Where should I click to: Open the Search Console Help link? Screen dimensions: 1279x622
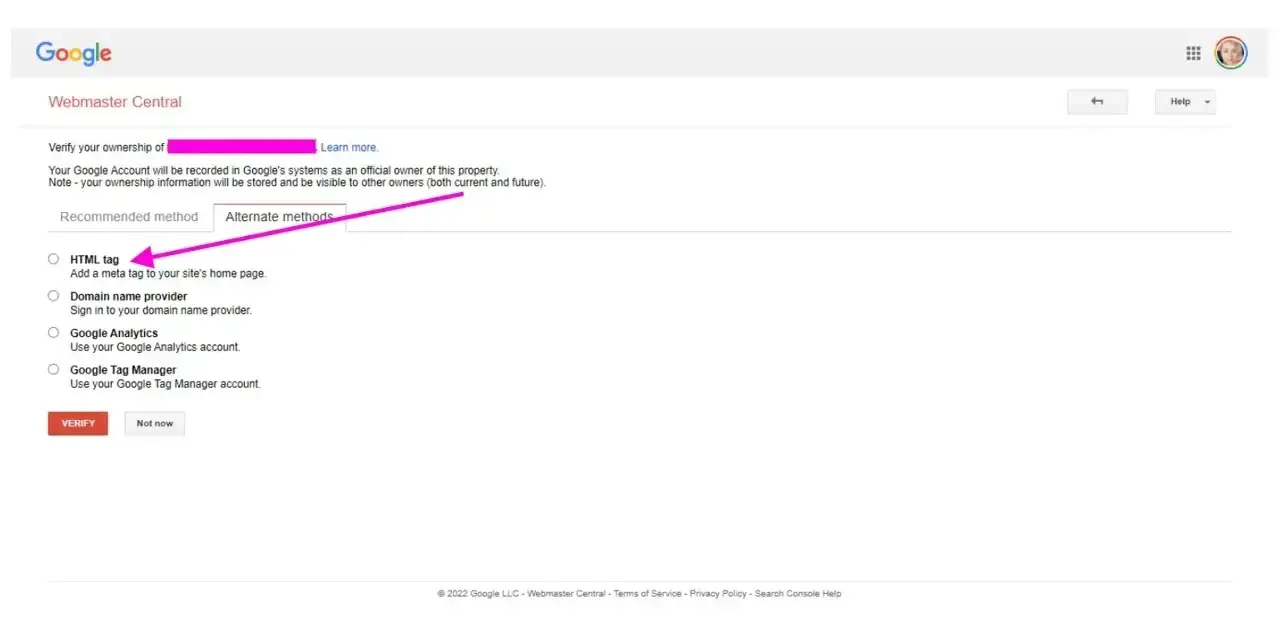coord(798,594)
